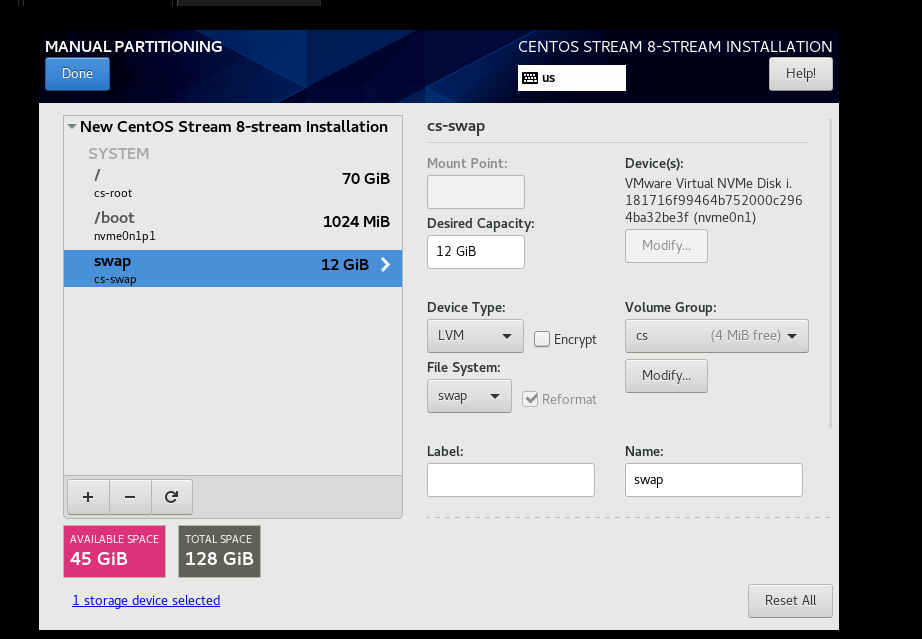Open the File System swap dropdown
Viewport: 922px width, 639px height.
coord(469,396)
